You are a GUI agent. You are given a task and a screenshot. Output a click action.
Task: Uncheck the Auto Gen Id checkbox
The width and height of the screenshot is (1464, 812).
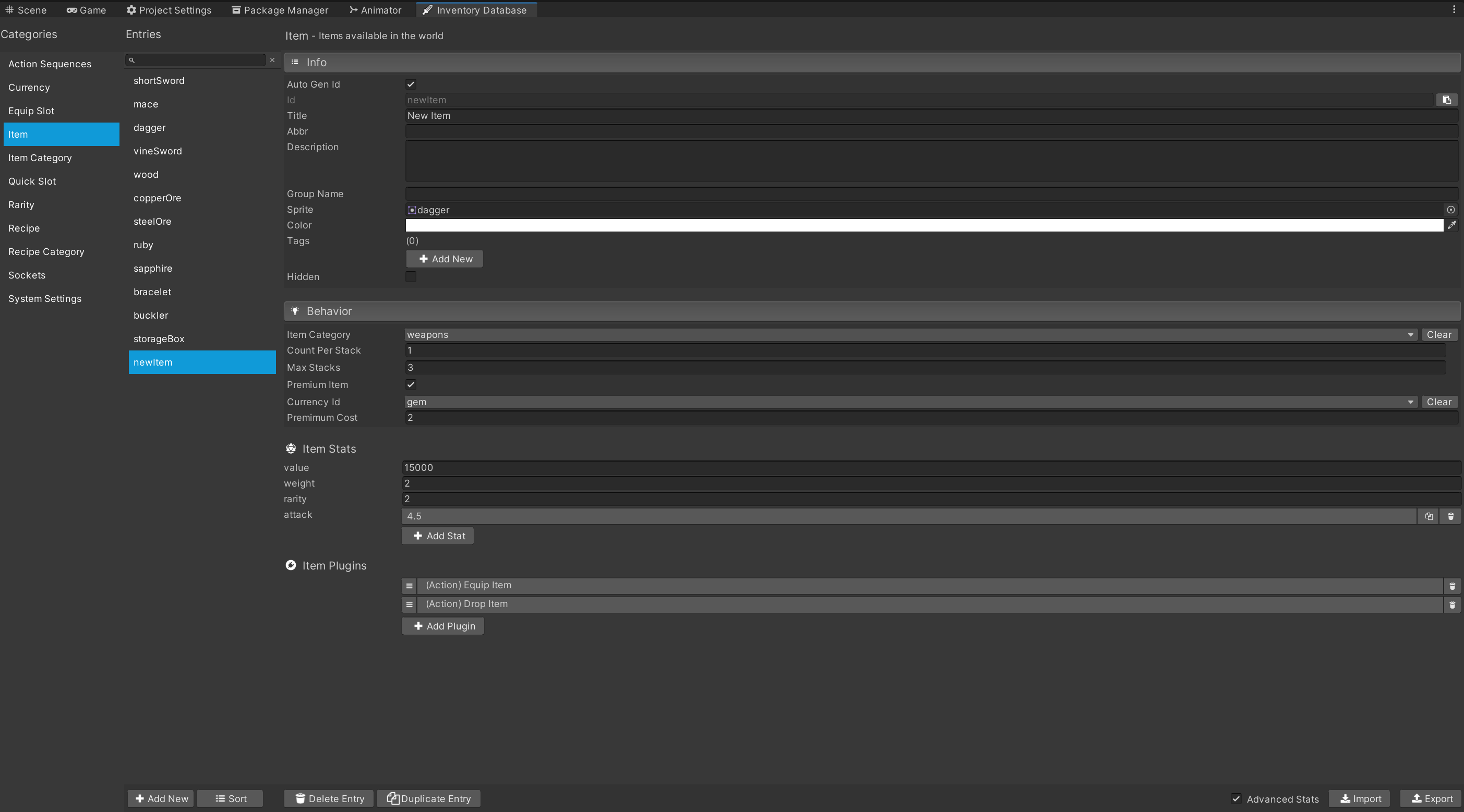click(x=410, y=84)
